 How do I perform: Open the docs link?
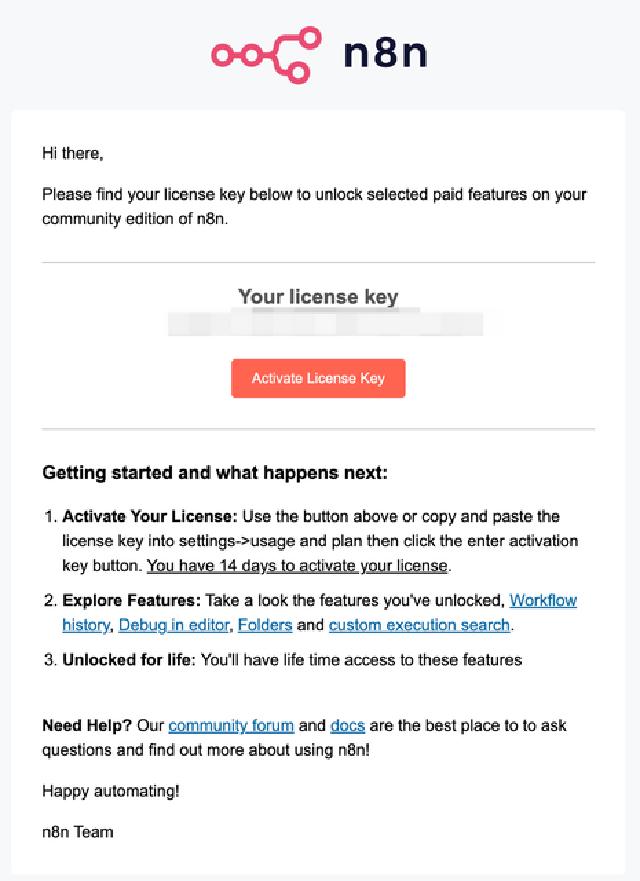tap(343, 725)
